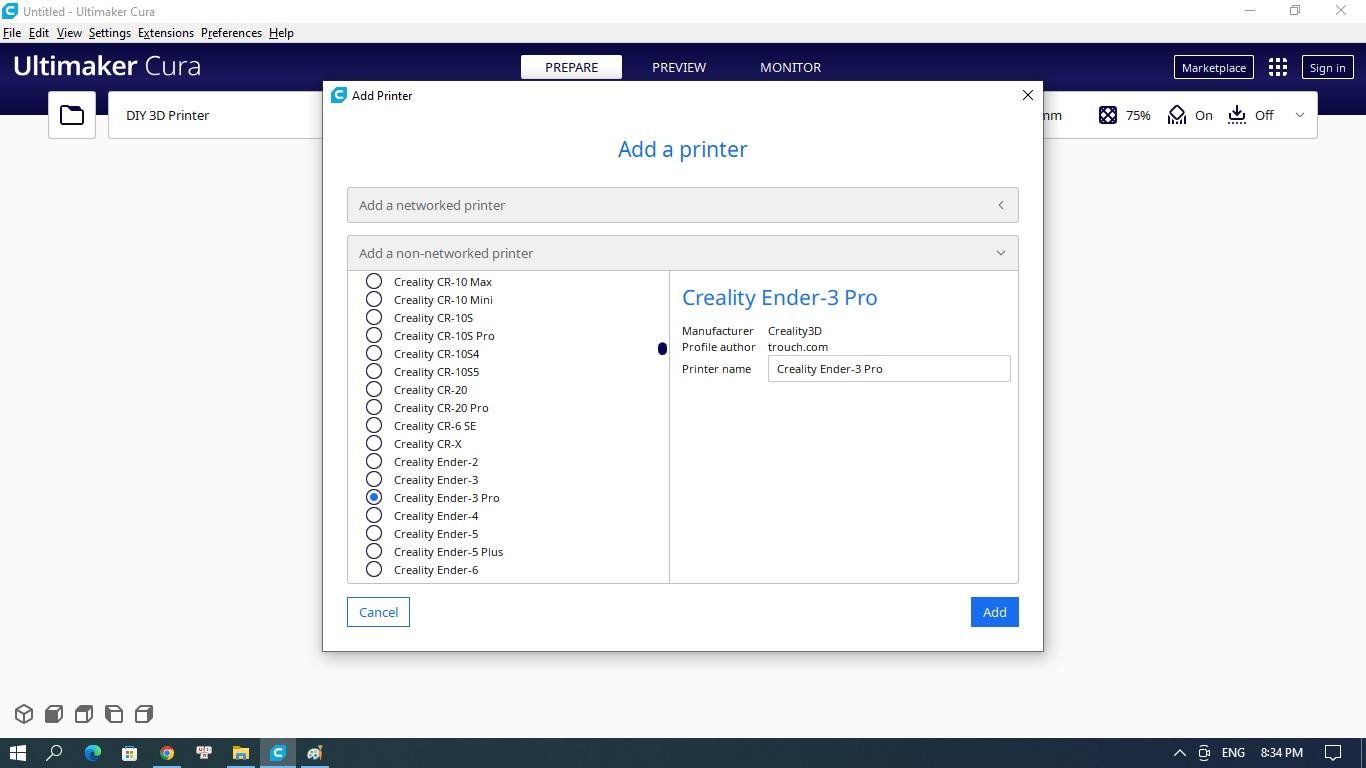Launch Microsoft Edge from taskbar
This screenshot has width=1366, height=768.
[93, 753]
